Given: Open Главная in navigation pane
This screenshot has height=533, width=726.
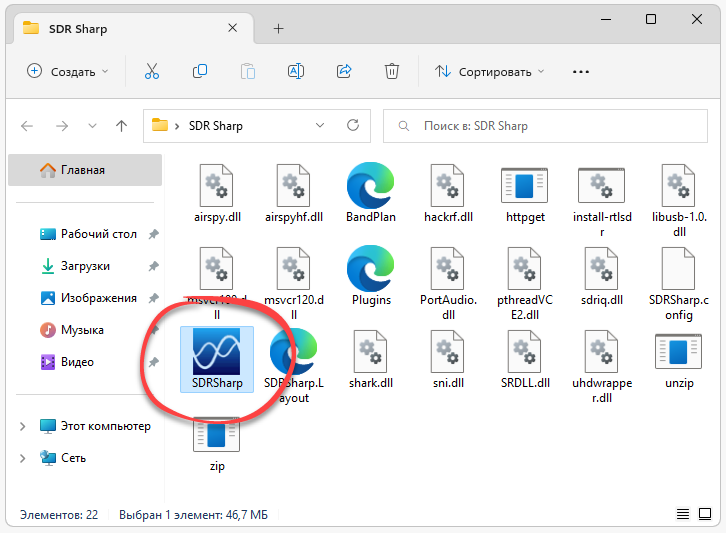Looking at the screenshot, I should 85,170.
